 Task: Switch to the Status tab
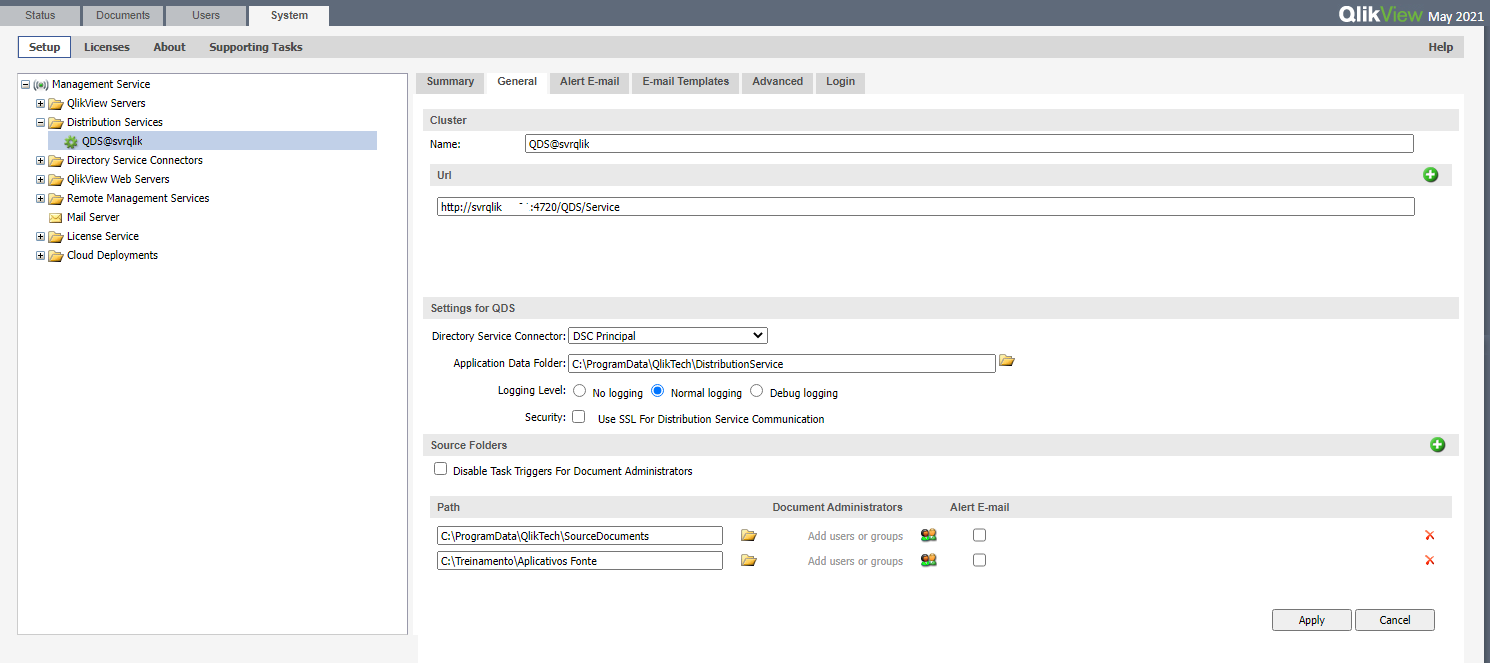pos(40,15)
